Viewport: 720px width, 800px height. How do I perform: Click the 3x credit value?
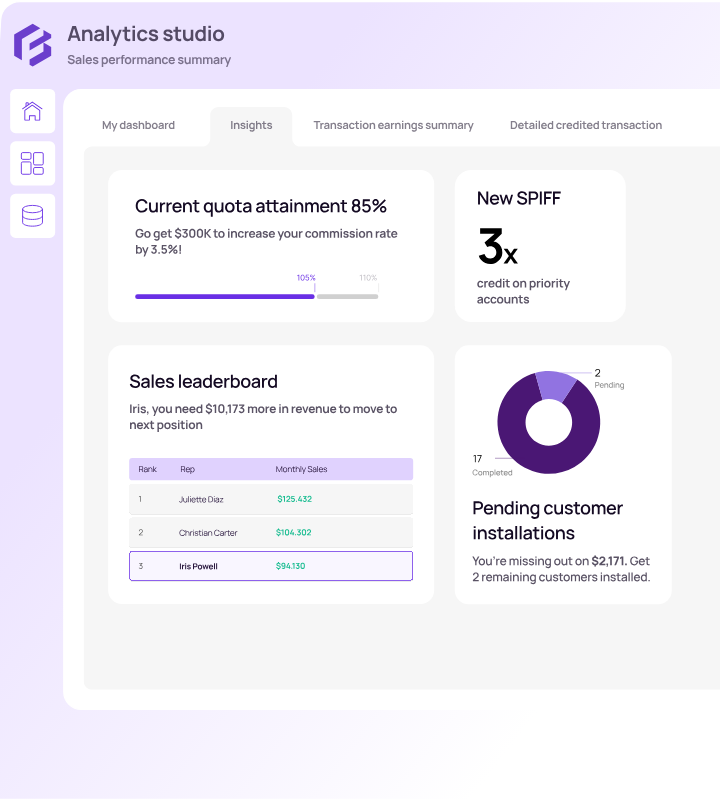498,247
